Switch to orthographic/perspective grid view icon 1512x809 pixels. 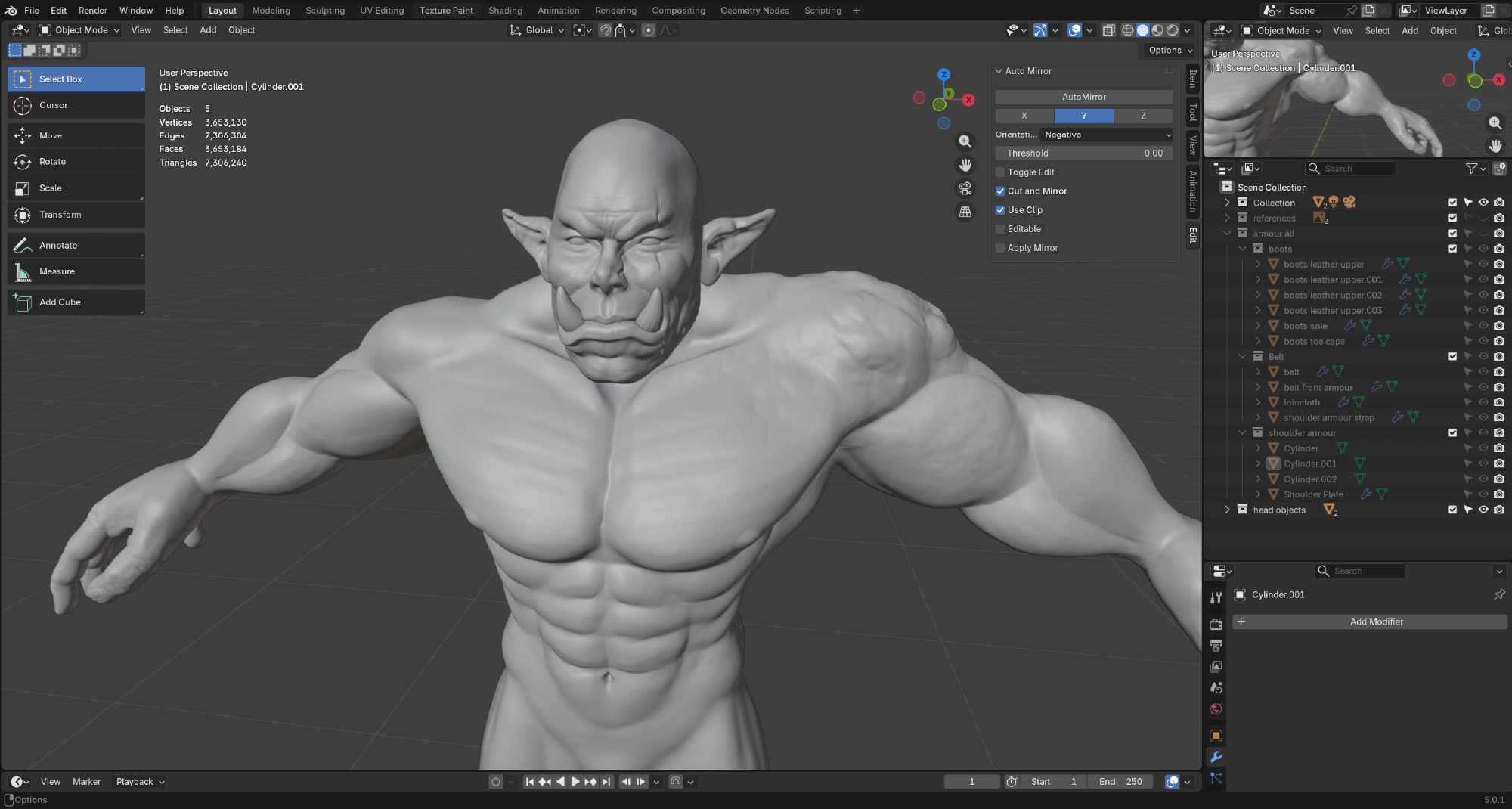(965, 212)
